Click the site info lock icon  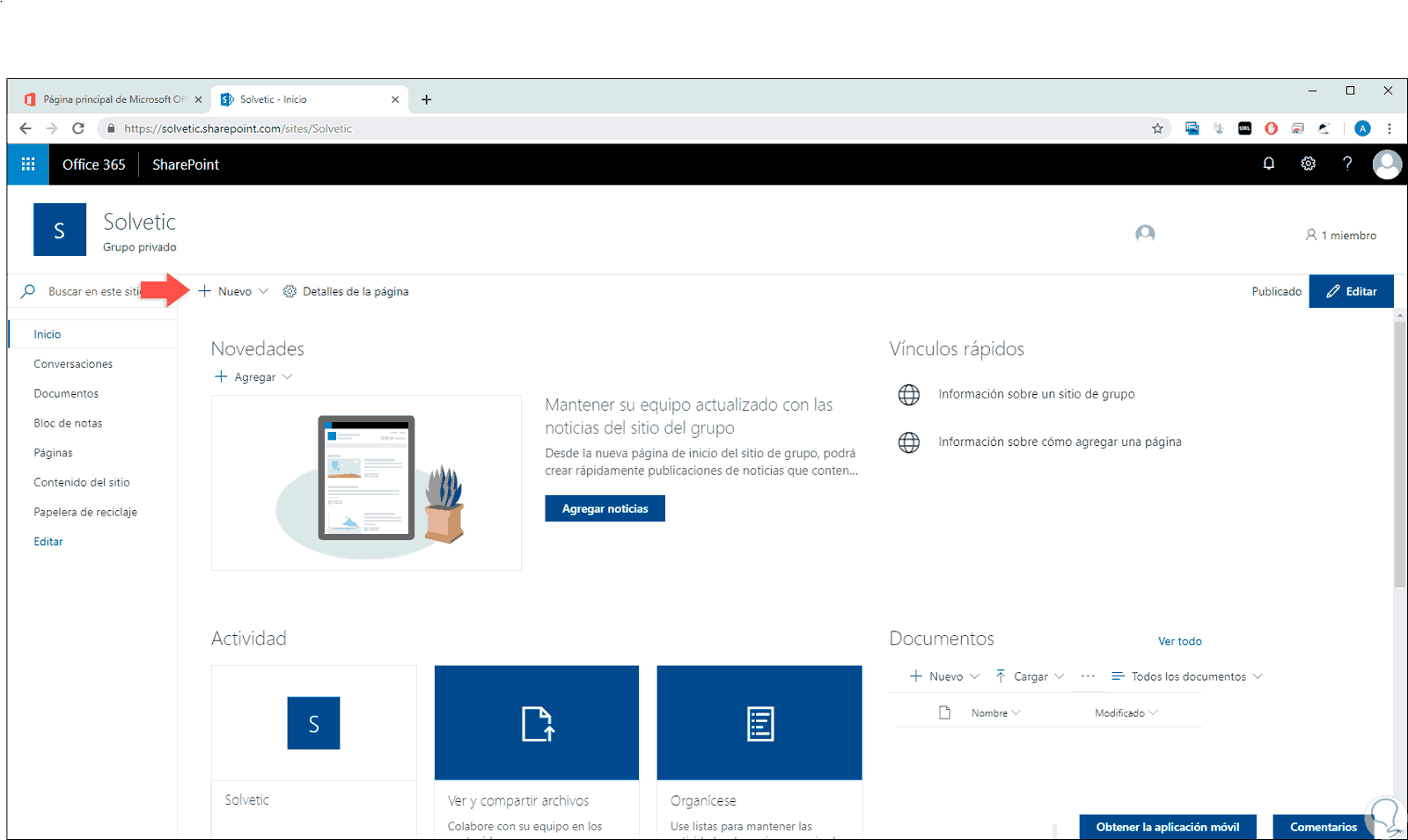(110, 128)
